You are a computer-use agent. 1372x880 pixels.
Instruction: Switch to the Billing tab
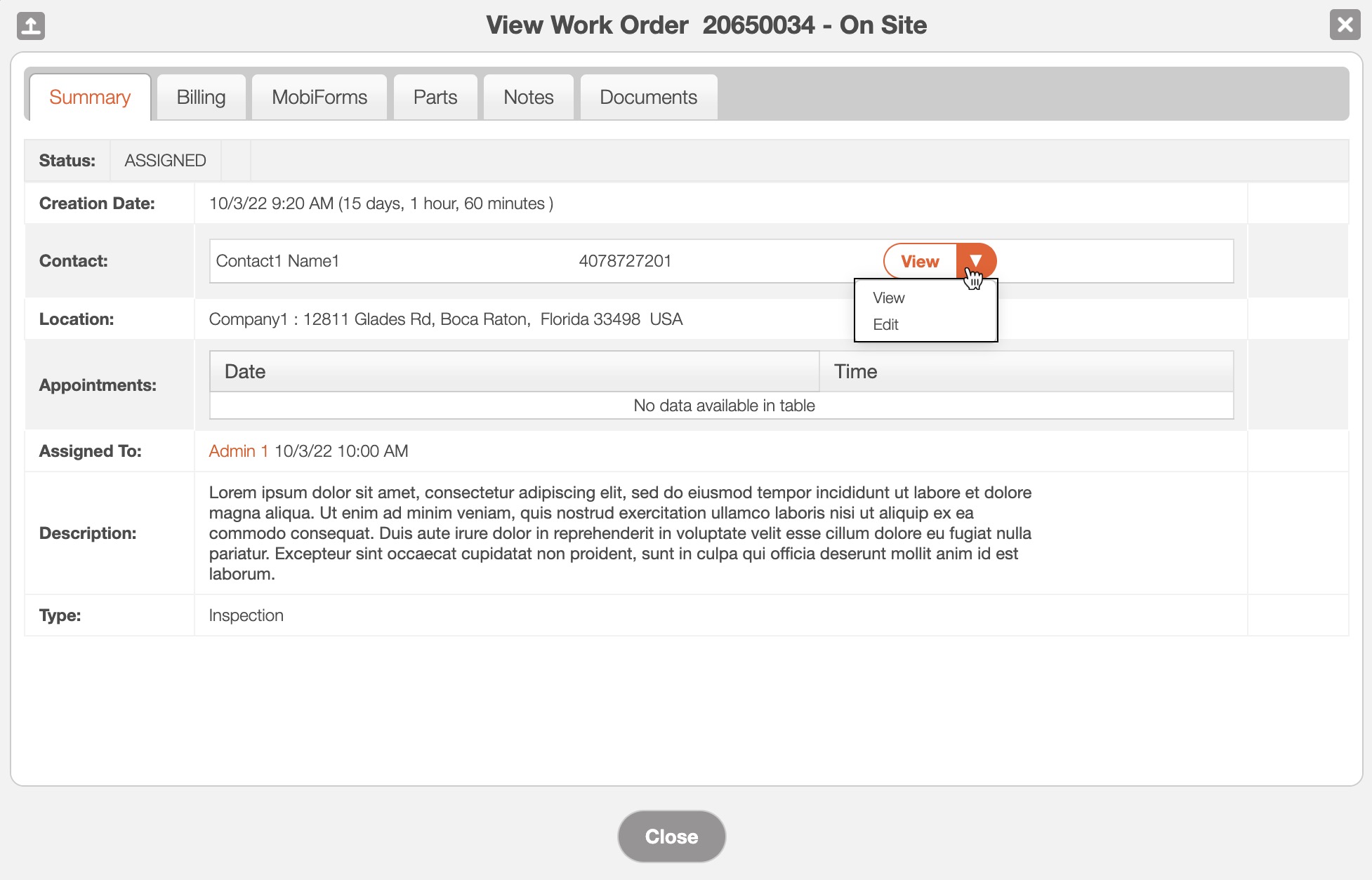click(201, 97)
